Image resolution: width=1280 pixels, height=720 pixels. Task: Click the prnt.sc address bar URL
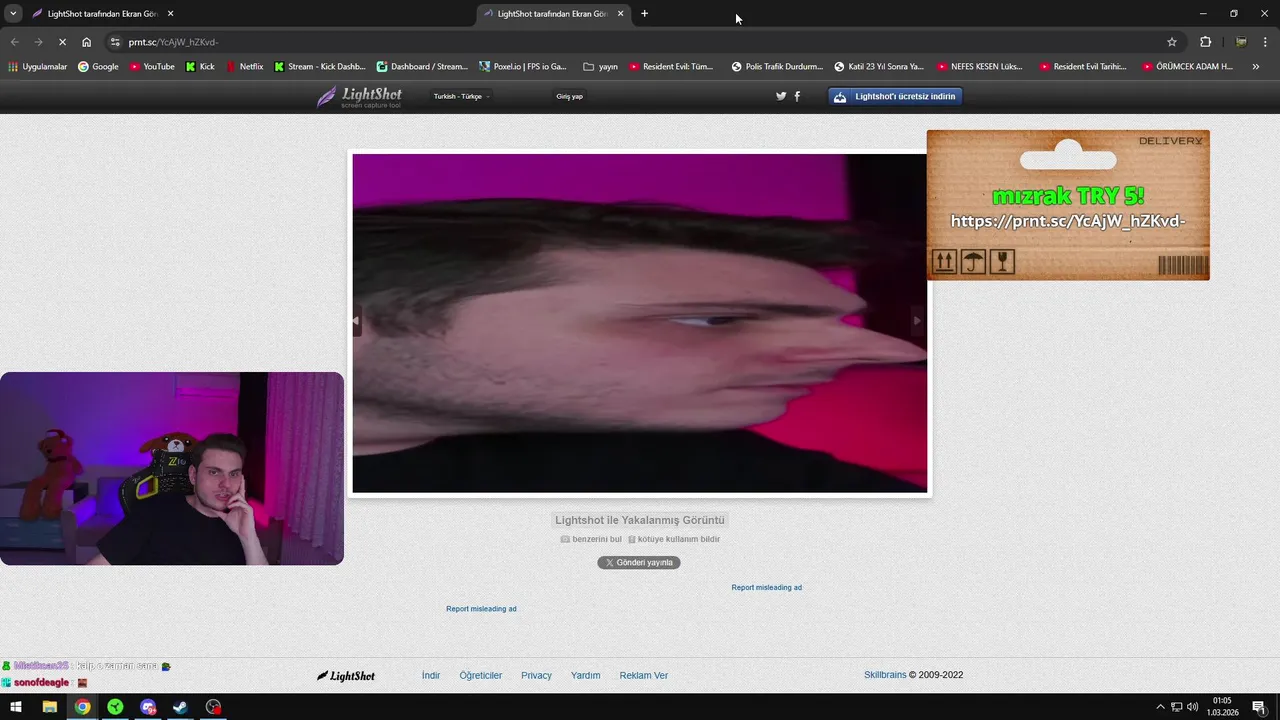pyautogui.click(x=173, y=42)
